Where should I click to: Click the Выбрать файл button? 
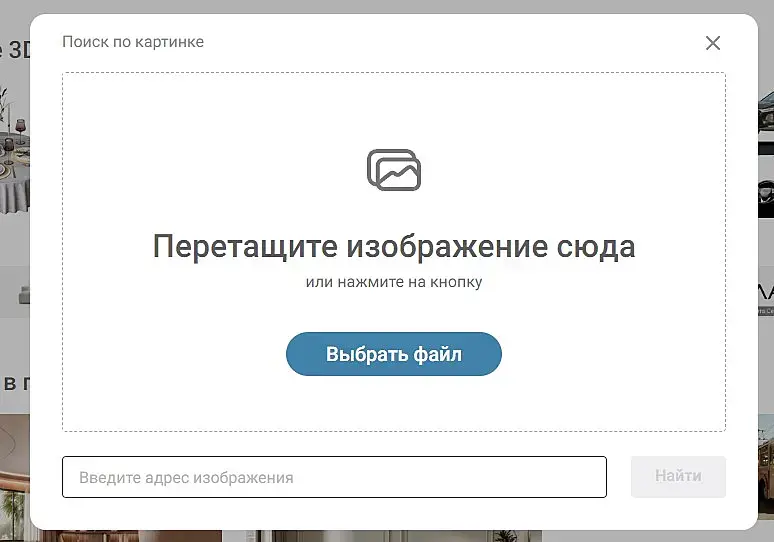click(393, 354)
